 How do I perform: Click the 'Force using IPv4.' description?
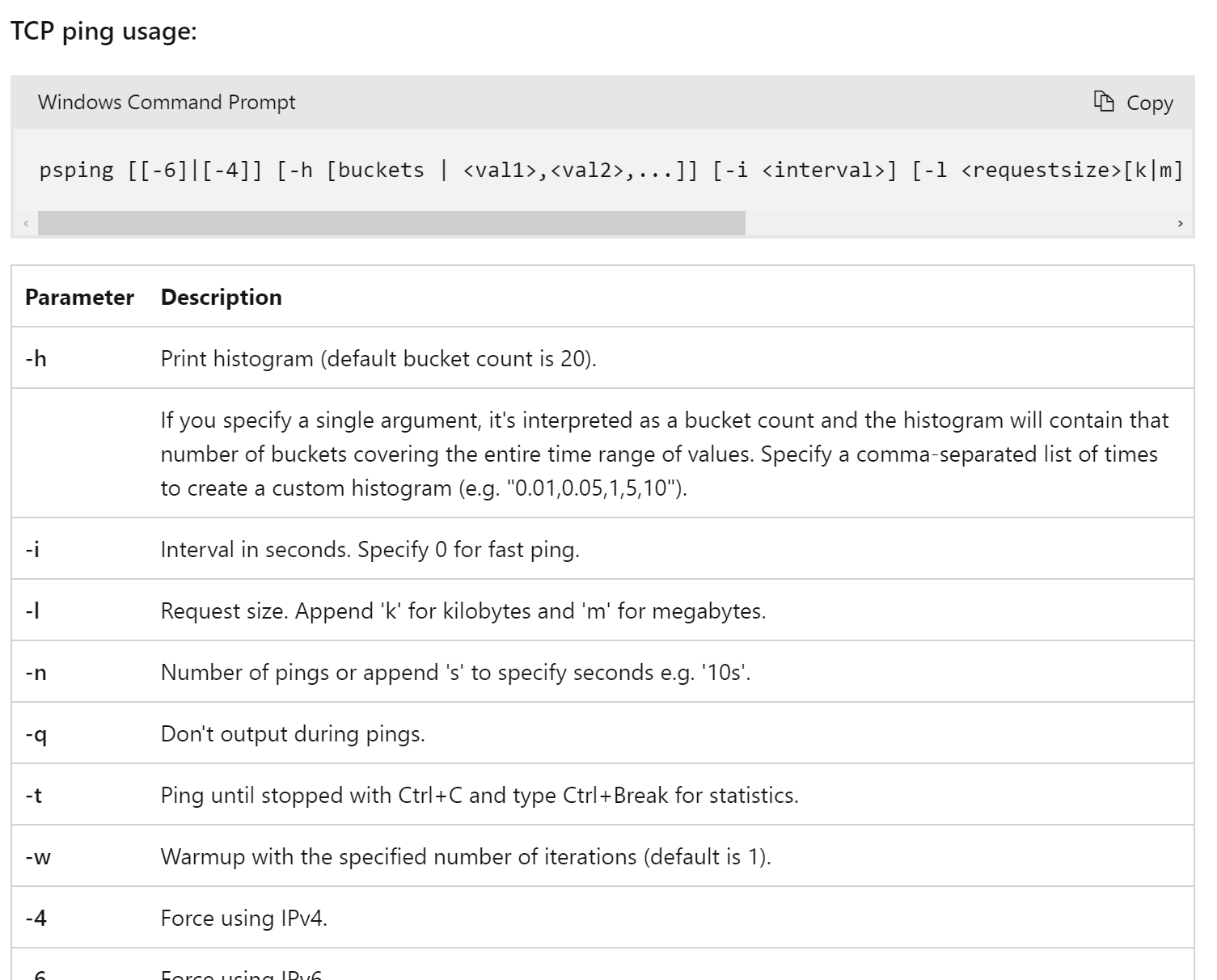[243, 919]
